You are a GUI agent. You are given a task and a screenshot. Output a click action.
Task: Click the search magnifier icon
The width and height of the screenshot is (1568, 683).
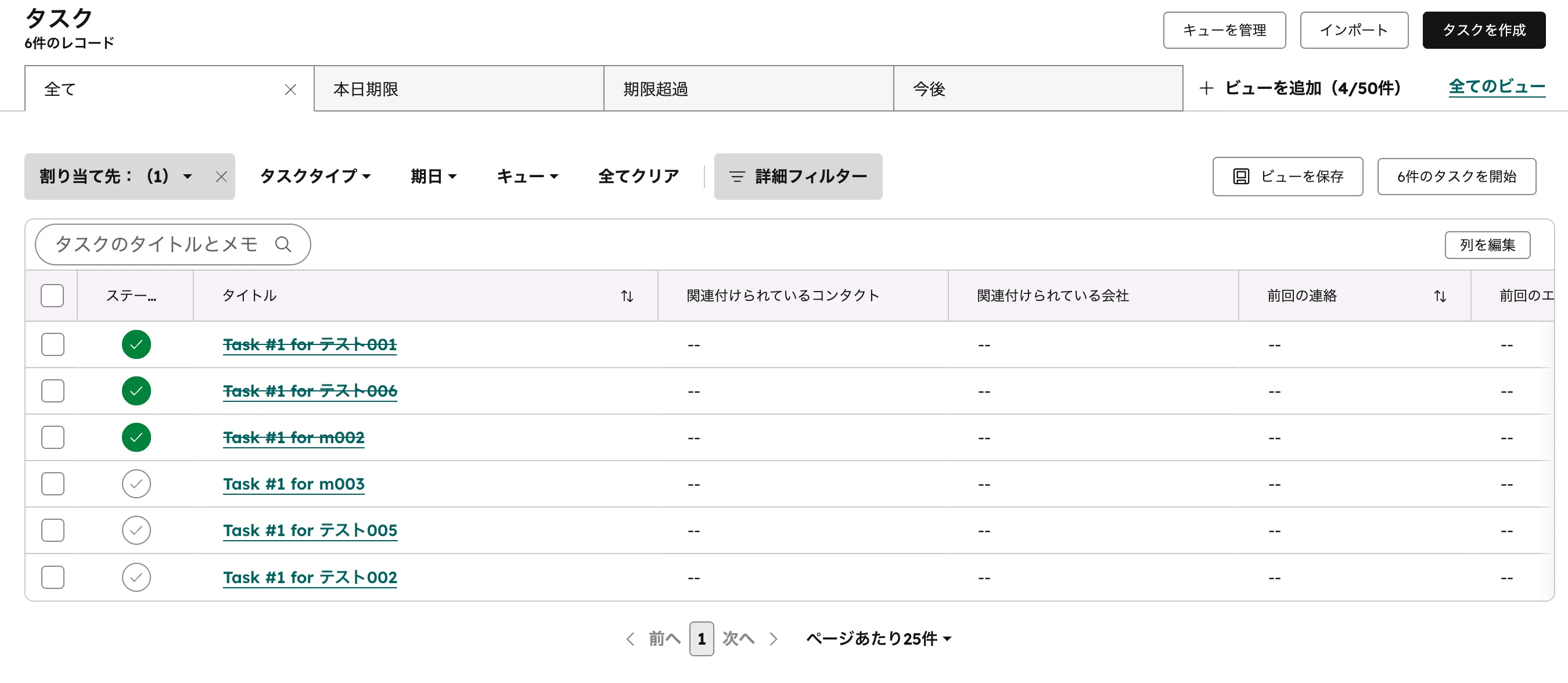click(x=283, y=244)
